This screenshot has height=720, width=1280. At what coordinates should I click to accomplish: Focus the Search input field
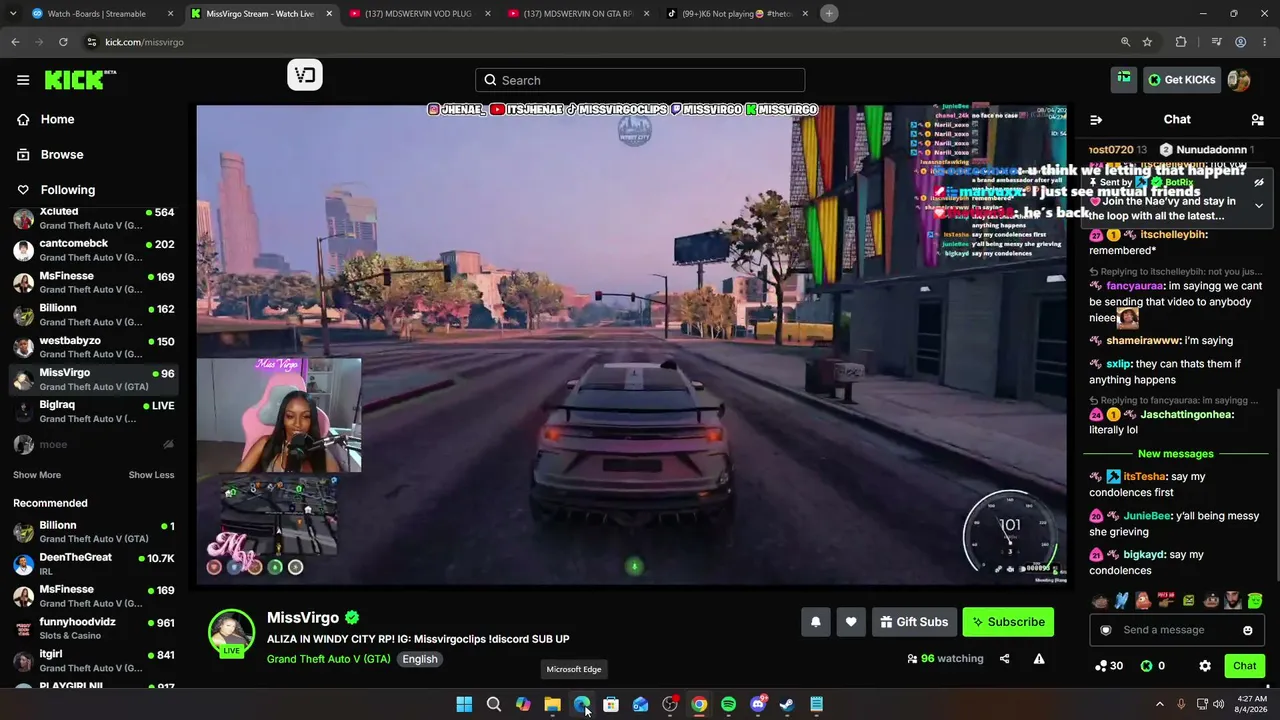640,80
